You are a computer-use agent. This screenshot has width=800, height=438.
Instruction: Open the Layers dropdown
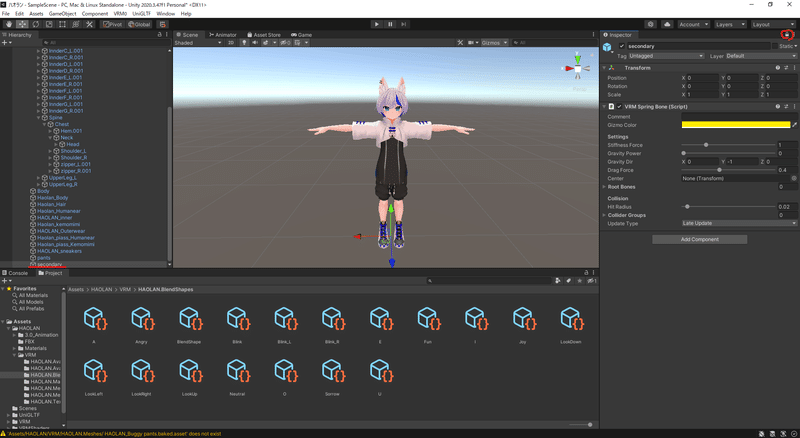pyautogui.click(x=730, y=24)
